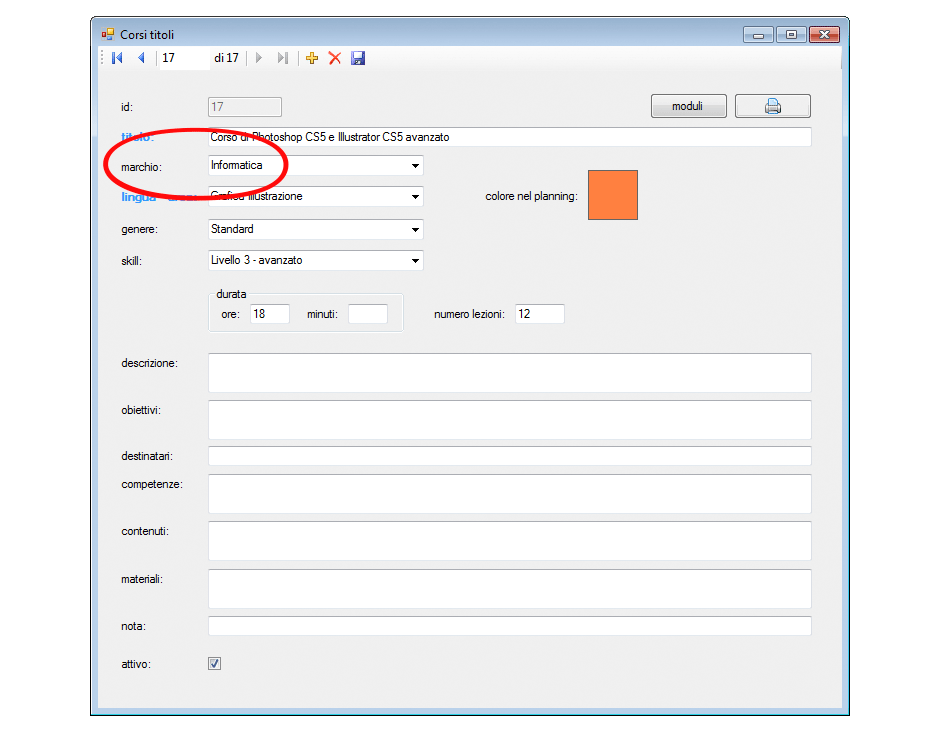Edit the ore duration field

tap(270, 314)
